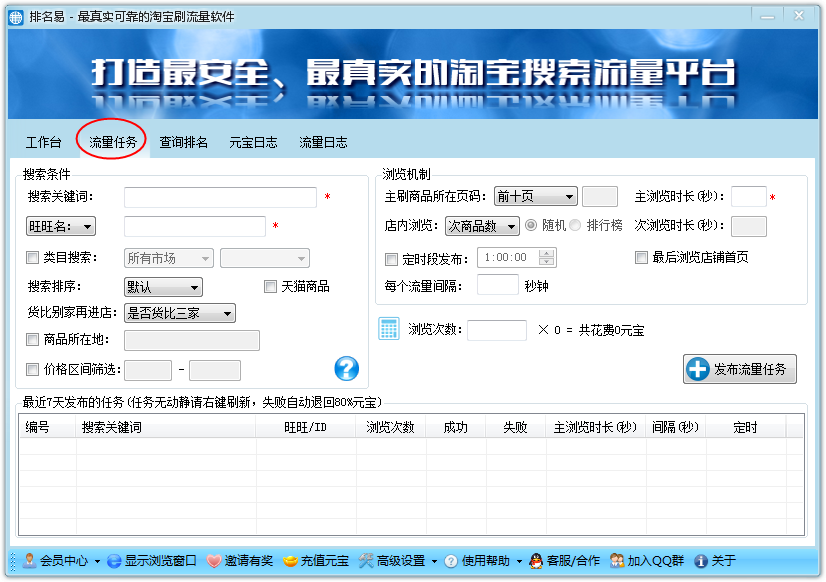Click the 失败 column header
This screenshot has height=582, width=826.
[516, 427]
